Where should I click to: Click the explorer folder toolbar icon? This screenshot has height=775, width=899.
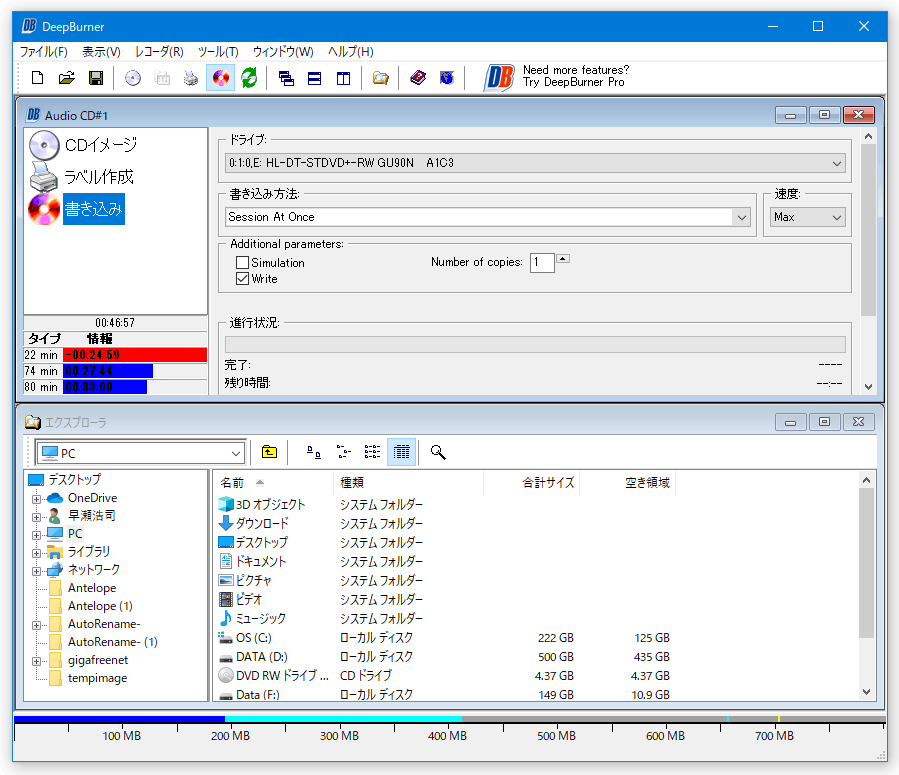click(x=380, y=78)
